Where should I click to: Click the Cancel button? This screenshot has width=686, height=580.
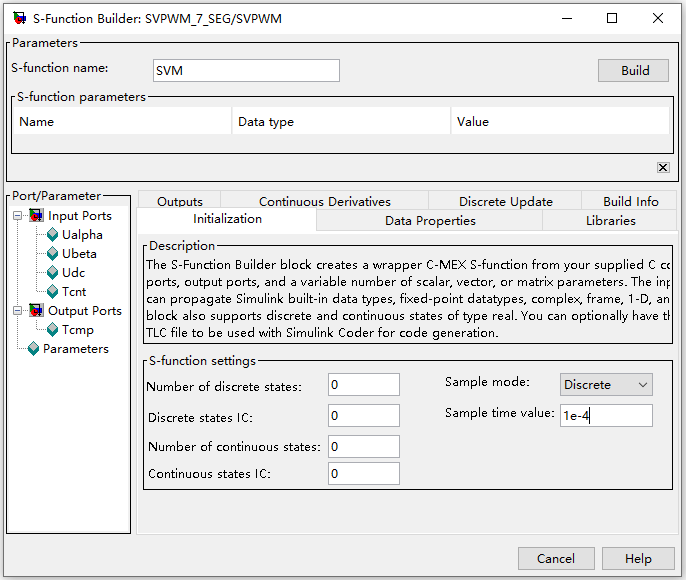point(556,559)
